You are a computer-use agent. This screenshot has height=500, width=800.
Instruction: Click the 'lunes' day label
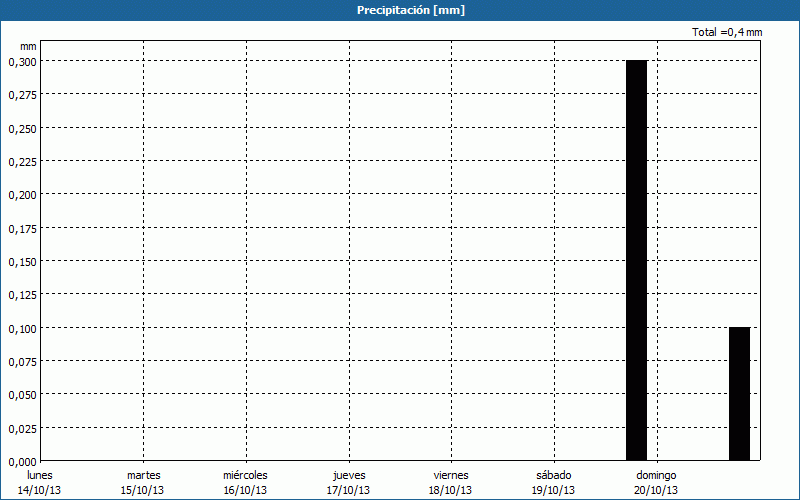click(x=40, y=475)
